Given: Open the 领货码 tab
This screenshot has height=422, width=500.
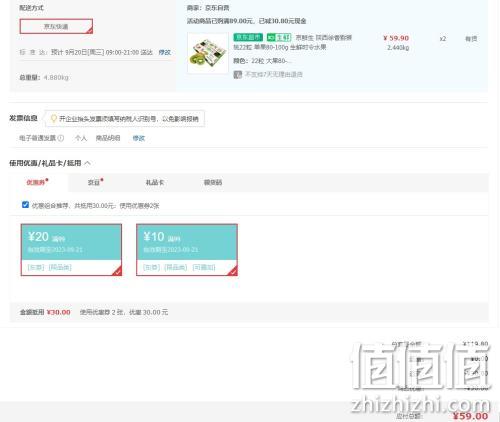Looking at the screenshot, I should click(x=213, y=182).
